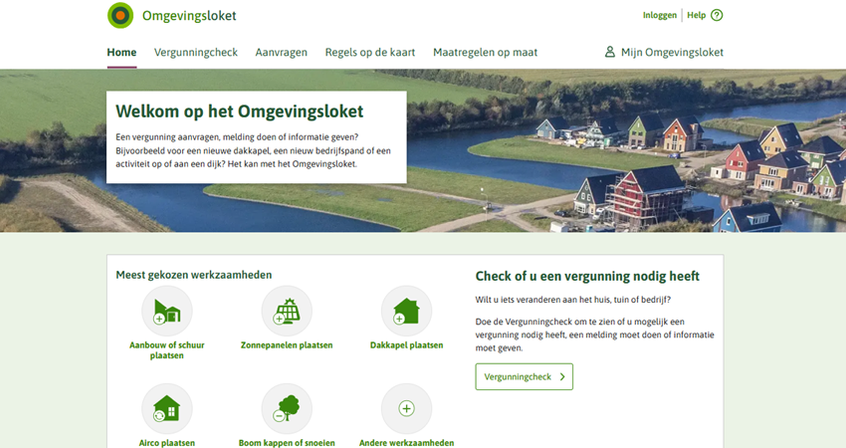
Task: Pick the Airco plaatsen icon
Action: (x=167, y=408)
